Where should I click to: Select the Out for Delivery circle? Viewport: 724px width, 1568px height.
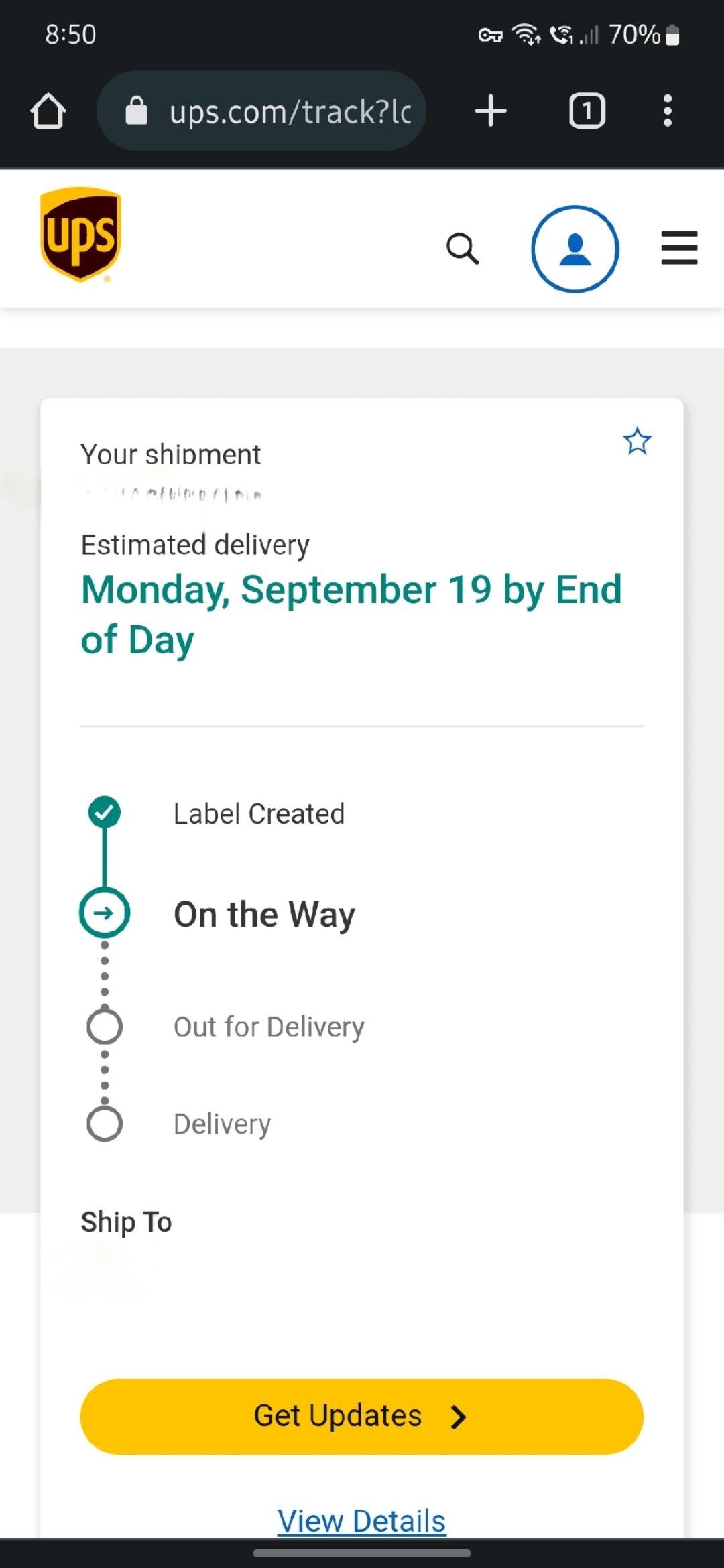coord(105,1027)
